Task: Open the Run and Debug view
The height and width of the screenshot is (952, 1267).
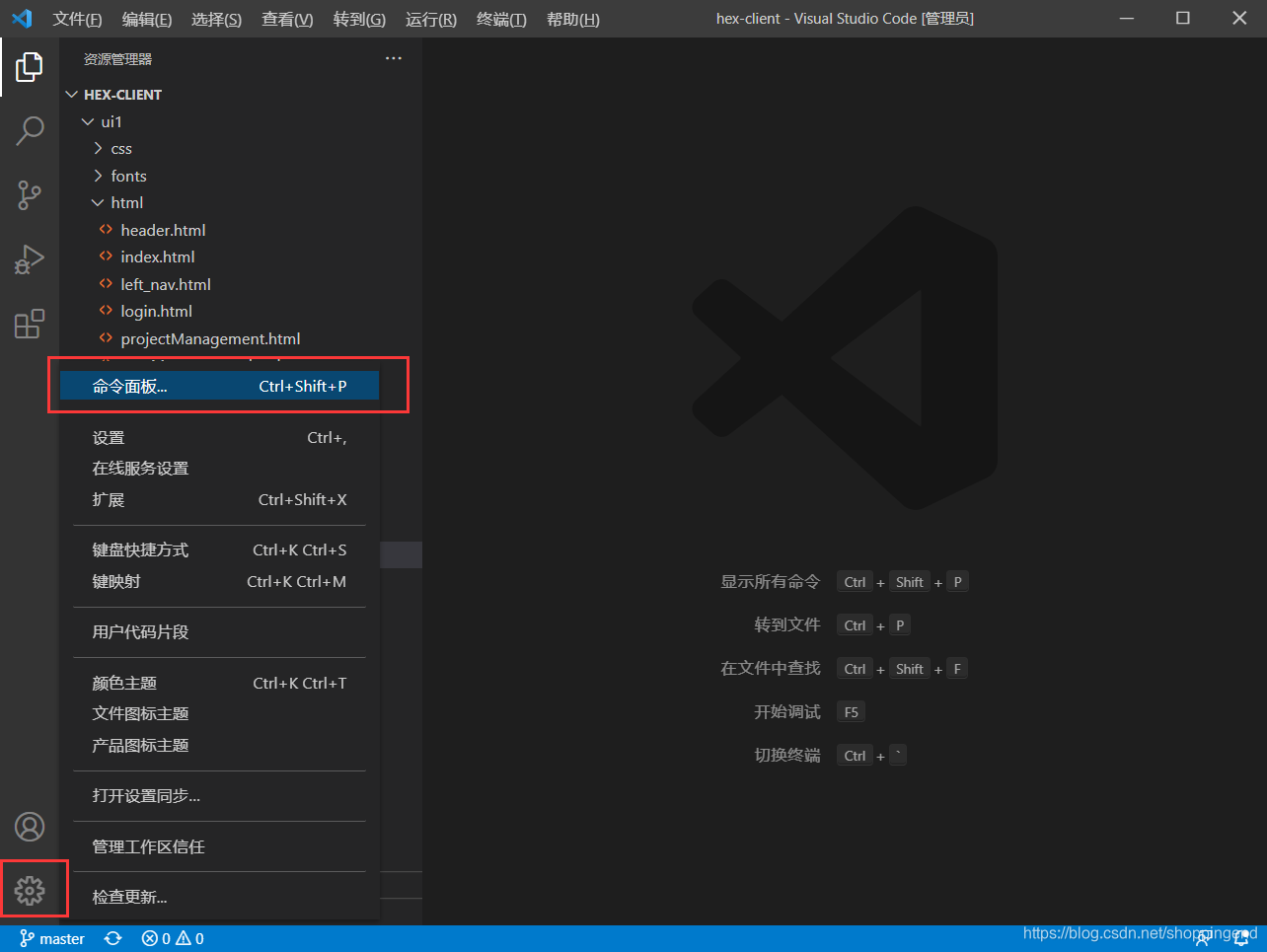Action: (x=30, y=259)
